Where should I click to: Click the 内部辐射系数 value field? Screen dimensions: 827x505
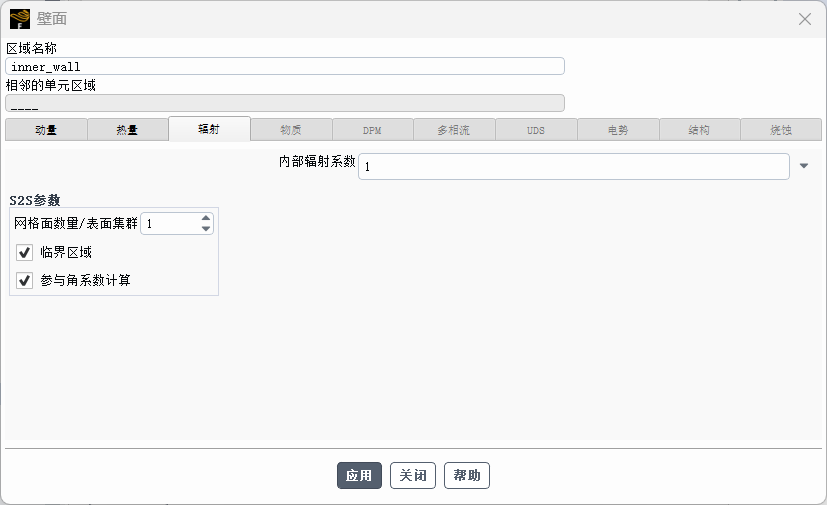573,166
